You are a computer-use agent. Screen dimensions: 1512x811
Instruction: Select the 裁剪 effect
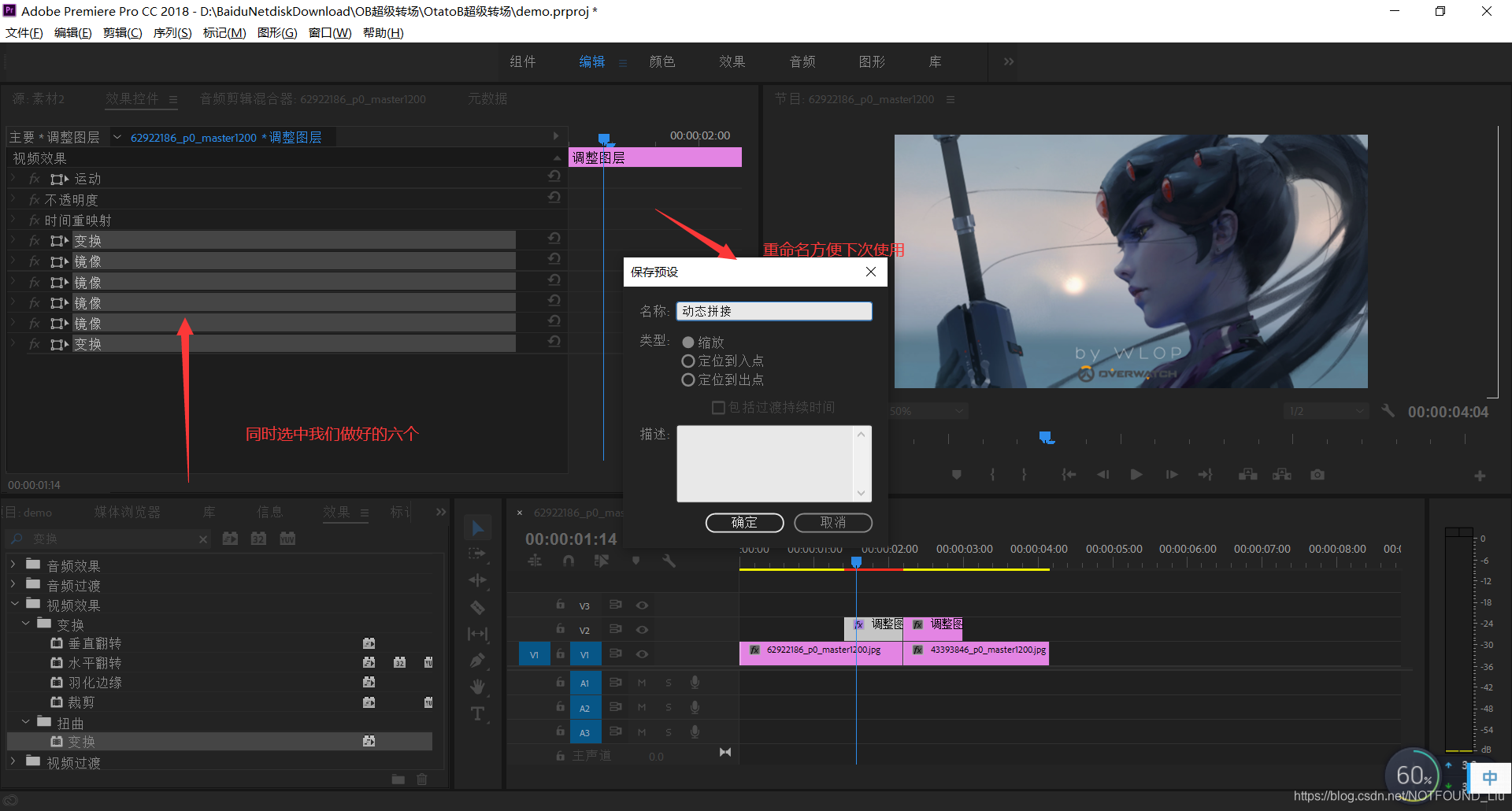pos(81,702)
